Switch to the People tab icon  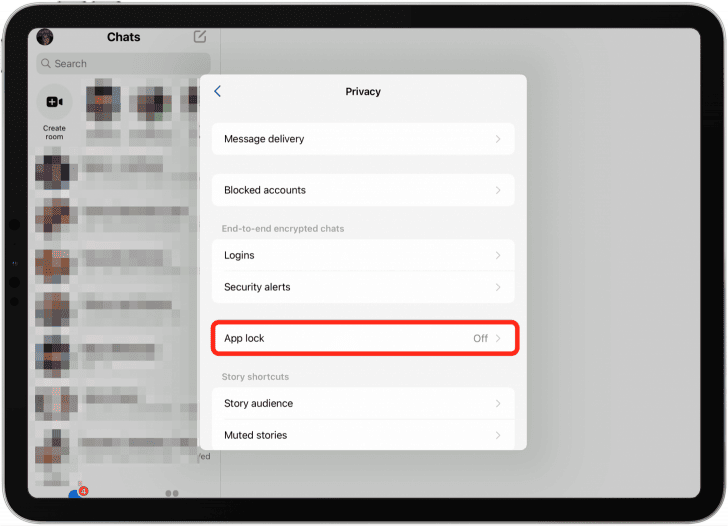pyautogui.click(x=171, y=493)
